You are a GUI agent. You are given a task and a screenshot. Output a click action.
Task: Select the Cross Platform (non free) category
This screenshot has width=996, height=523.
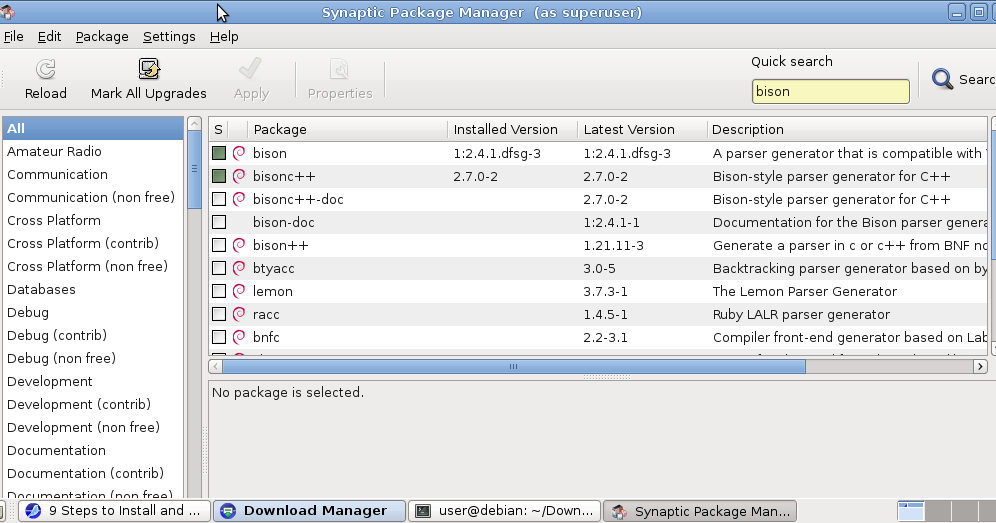click(93, 266)
